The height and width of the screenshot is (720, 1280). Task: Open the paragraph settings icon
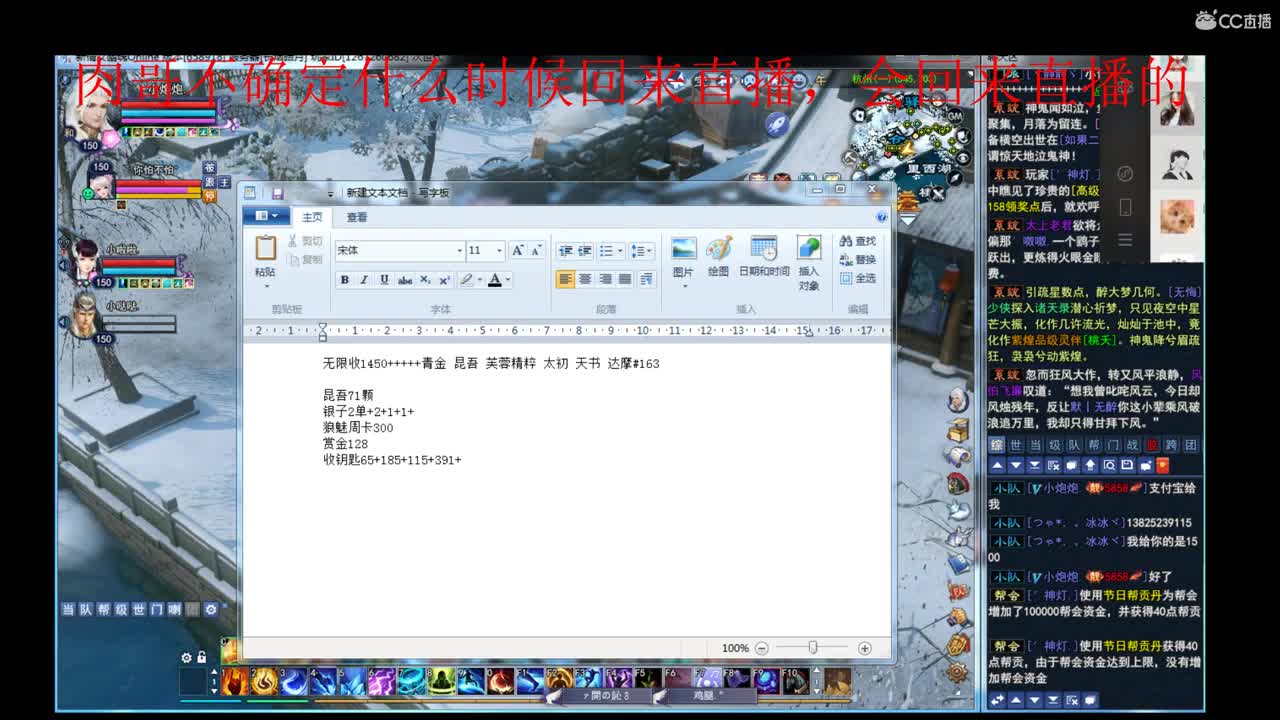coord(646,279)
